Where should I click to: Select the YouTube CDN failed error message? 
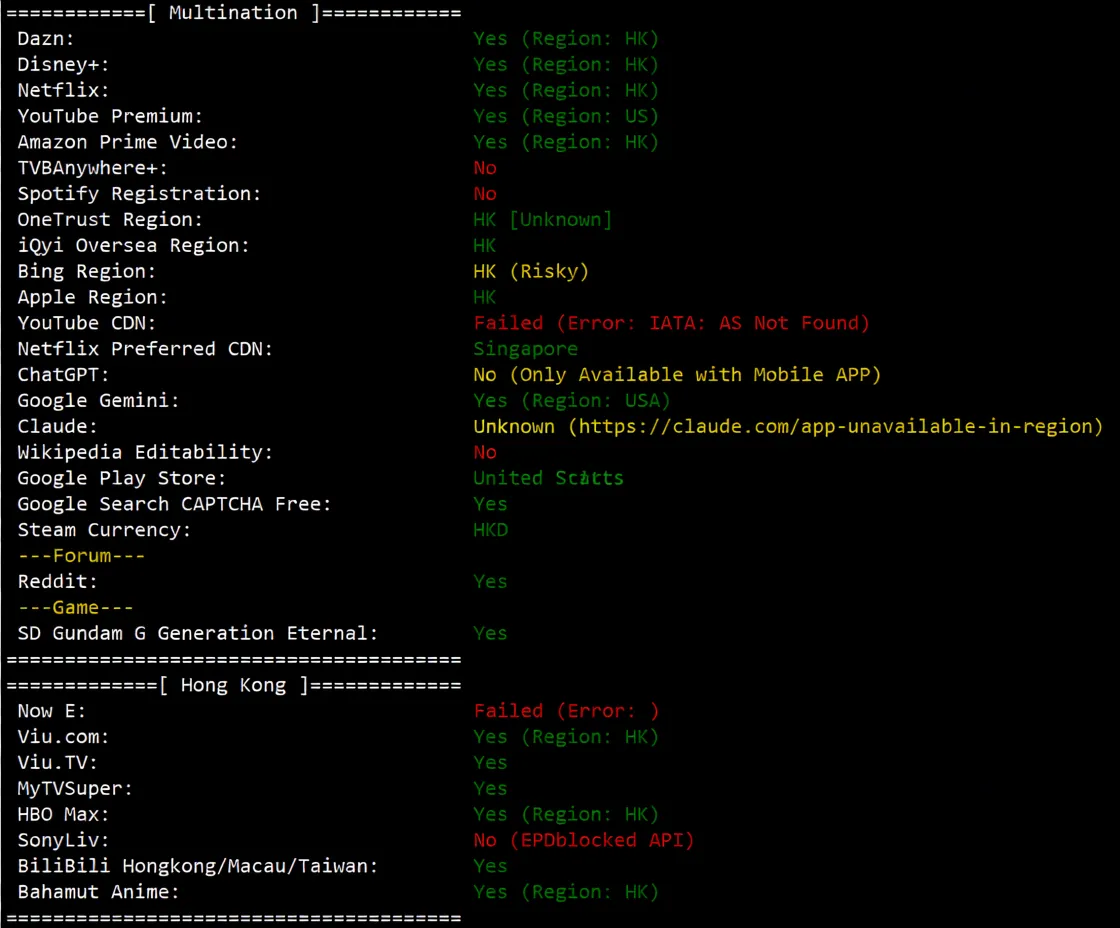click(x=671, y=323)
